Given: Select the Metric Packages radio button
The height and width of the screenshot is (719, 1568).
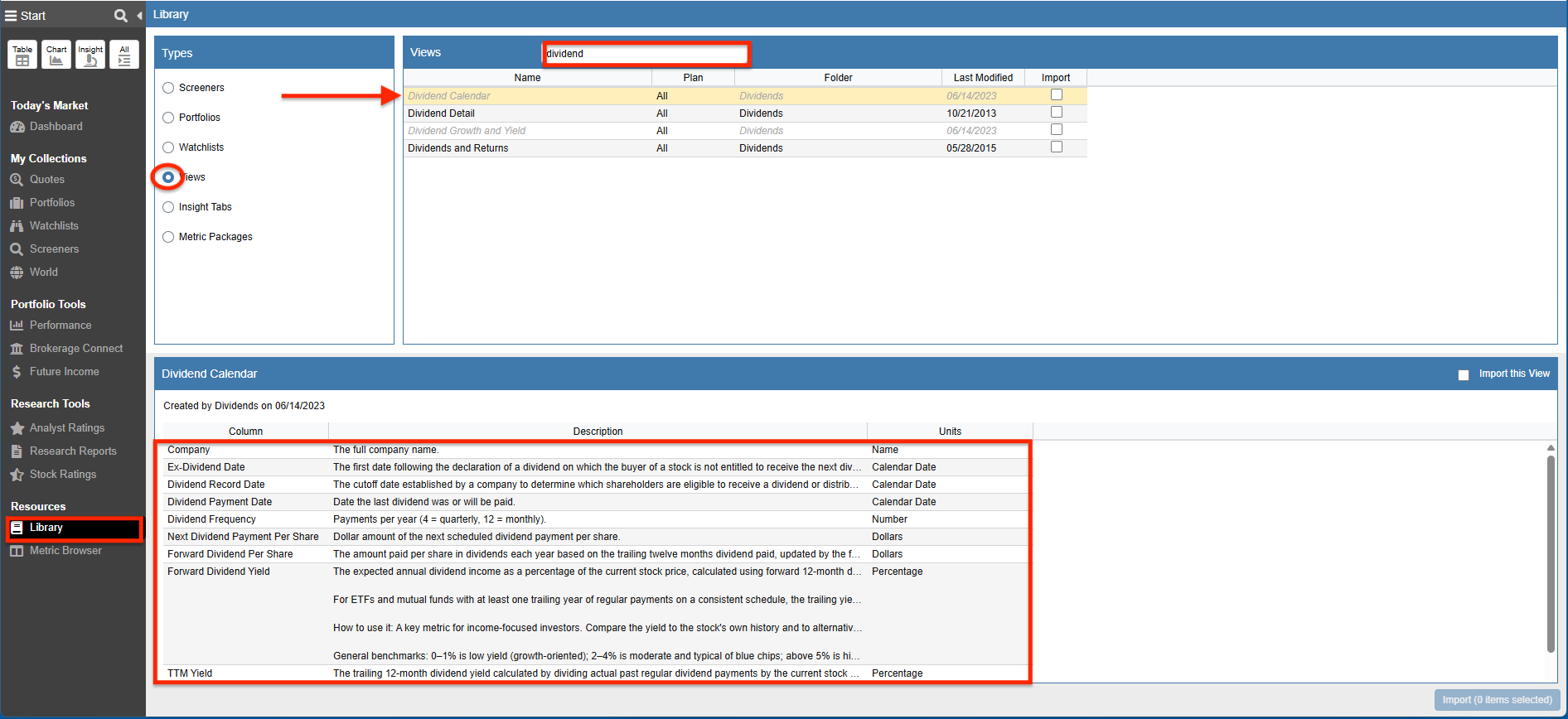Looking at the screenshot, I should click(x=168, y=237).
